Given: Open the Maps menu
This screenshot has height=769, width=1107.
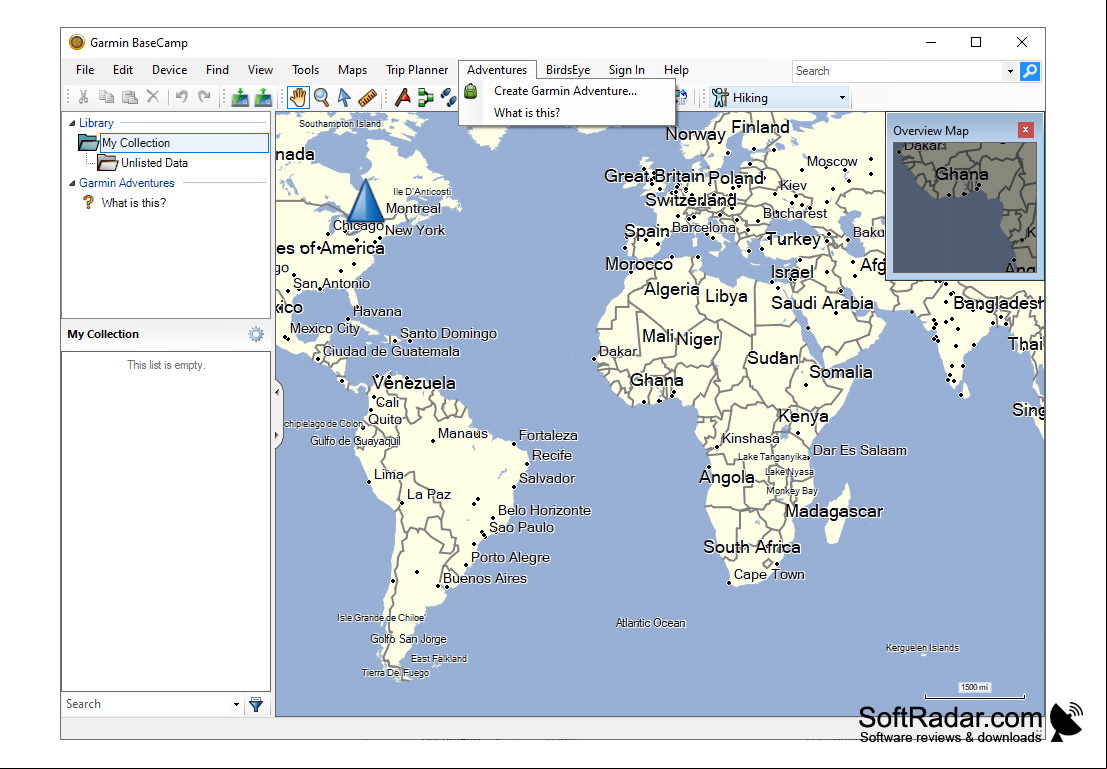Looking at the screenshot, I should point(352,70).
